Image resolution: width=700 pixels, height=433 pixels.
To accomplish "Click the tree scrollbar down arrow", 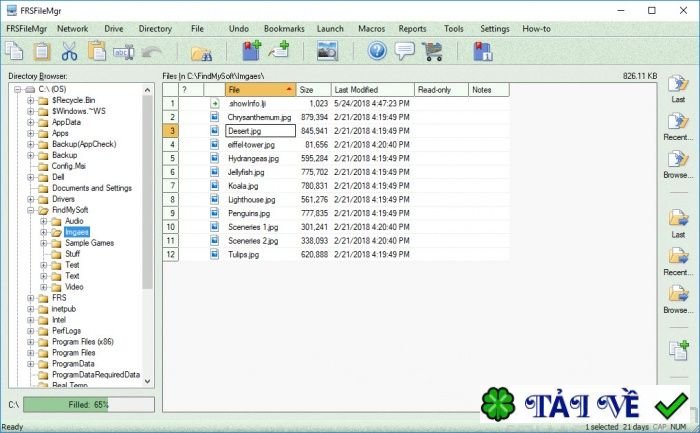I will tap(147, 382).
